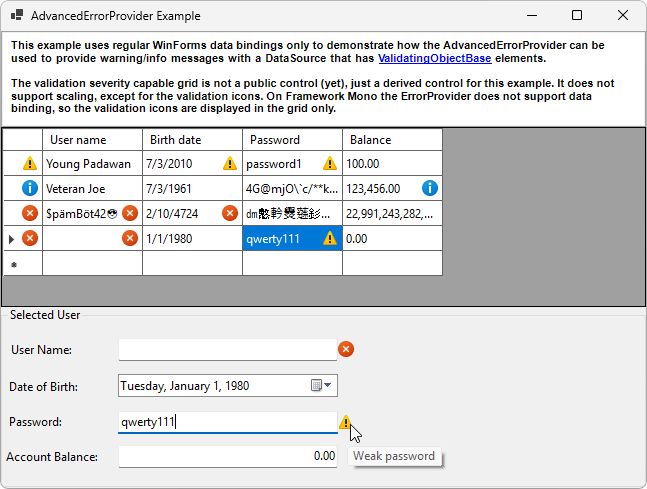647x489 pixels.
Task: Focus the Account Balance input field
Action: (x=228, y=456)
